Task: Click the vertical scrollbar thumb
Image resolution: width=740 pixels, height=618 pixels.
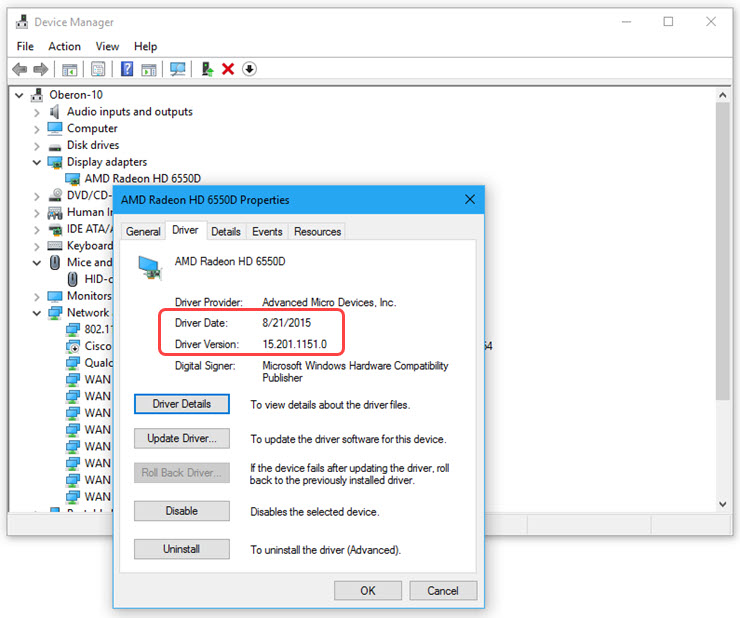Action: (x=723, y=252)
